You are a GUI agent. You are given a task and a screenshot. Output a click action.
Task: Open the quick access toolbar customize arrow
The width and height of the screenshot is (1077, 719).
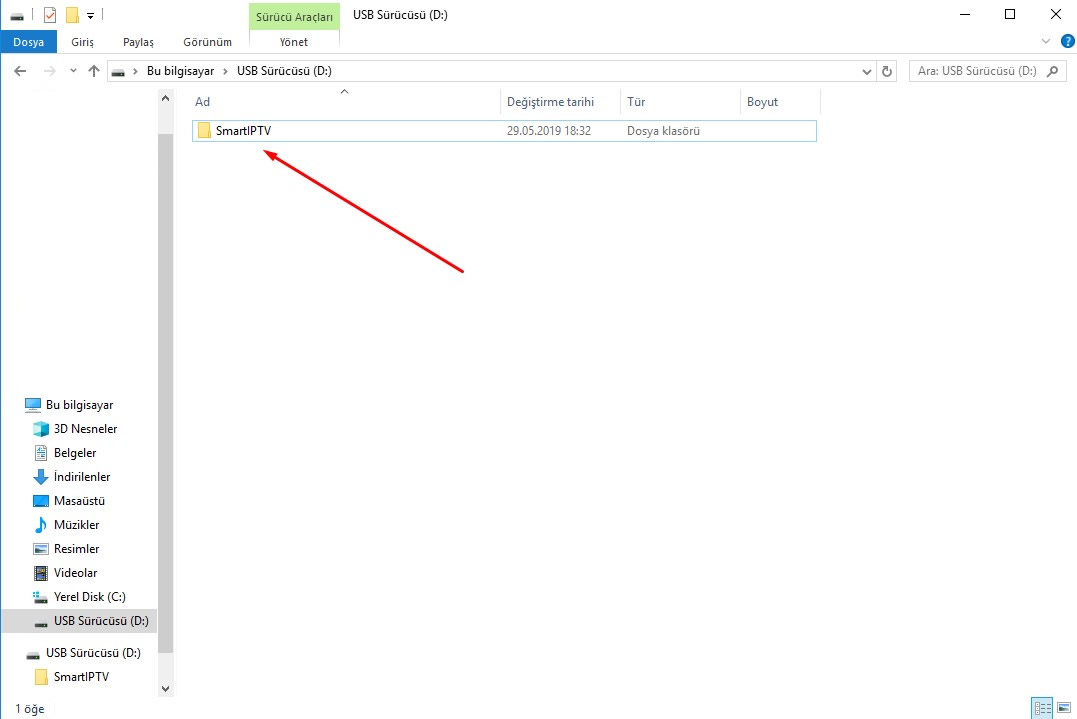coord(90,15)
